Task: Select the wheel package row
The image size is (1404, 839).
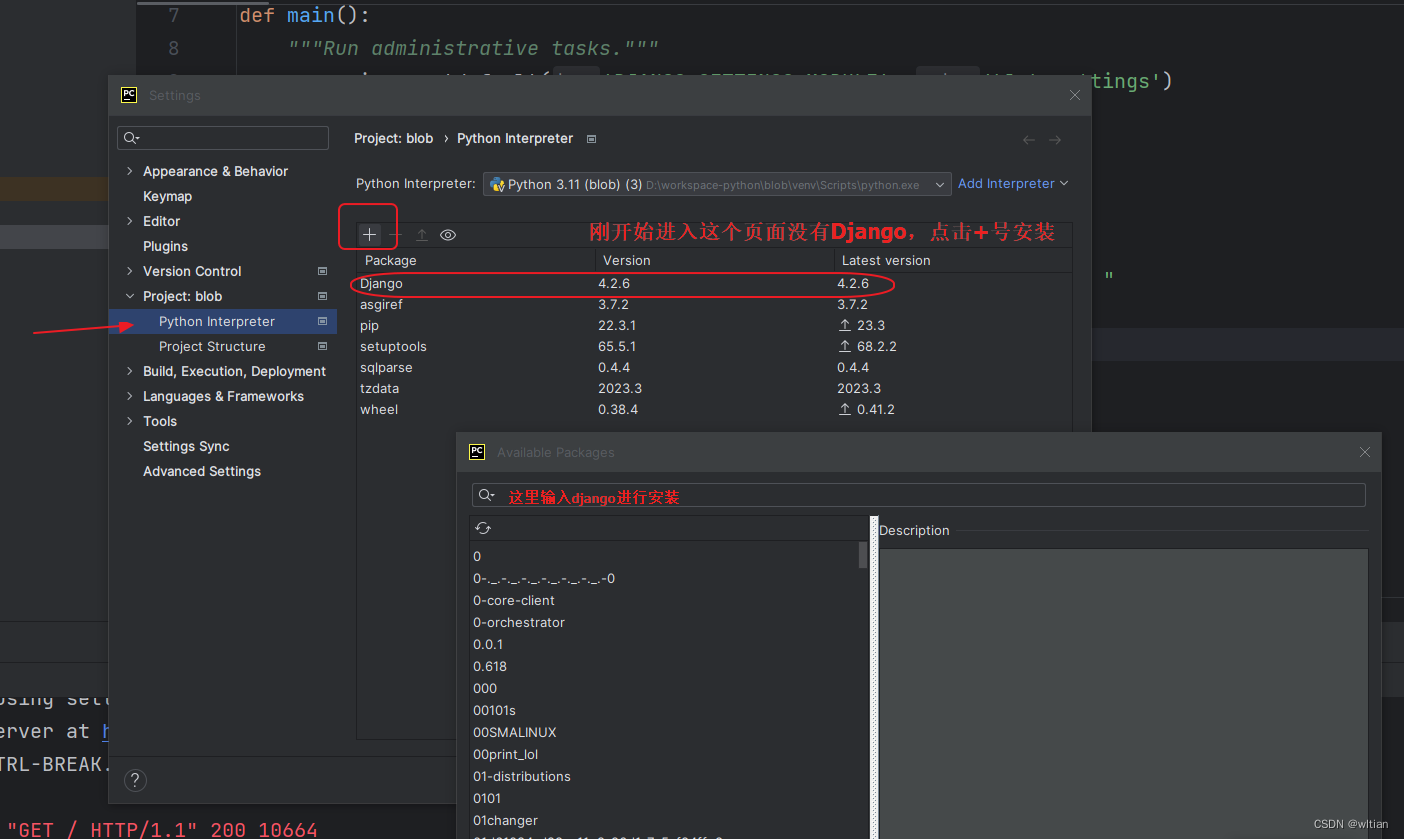Action: click(714, 410)
